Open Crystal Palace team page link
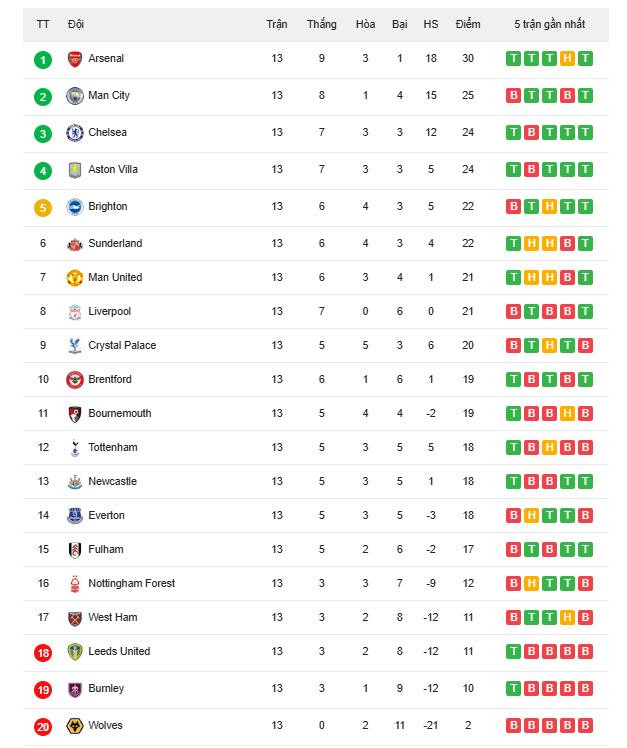Image resolution: width=627 pixels, height=748 pixels. [122, 345]
